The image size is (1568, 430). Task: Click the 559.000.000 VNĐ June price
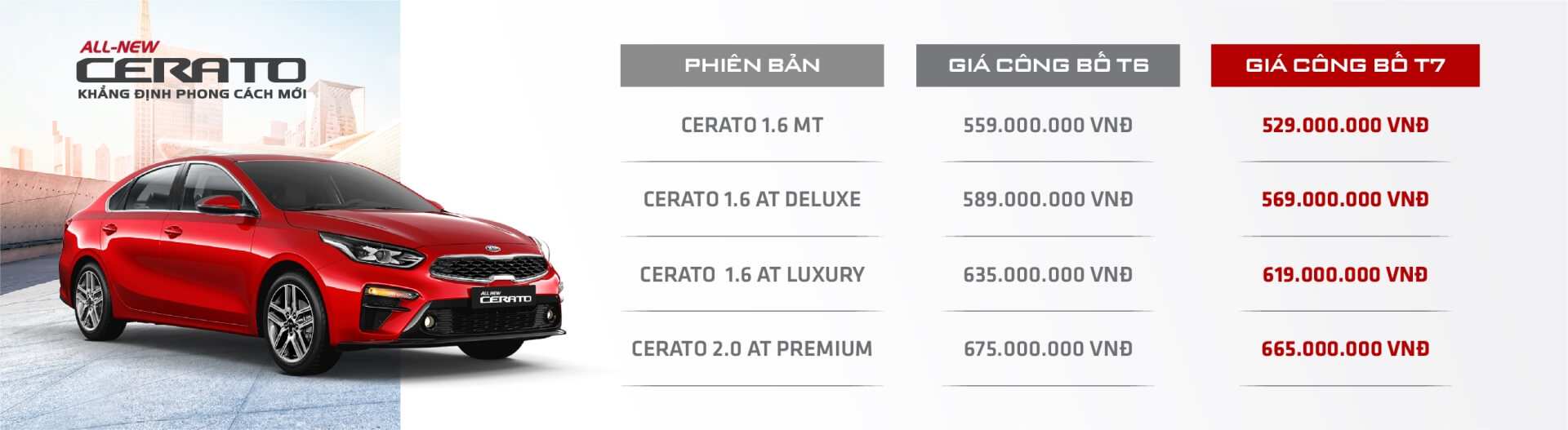[x=1048, y=126]
